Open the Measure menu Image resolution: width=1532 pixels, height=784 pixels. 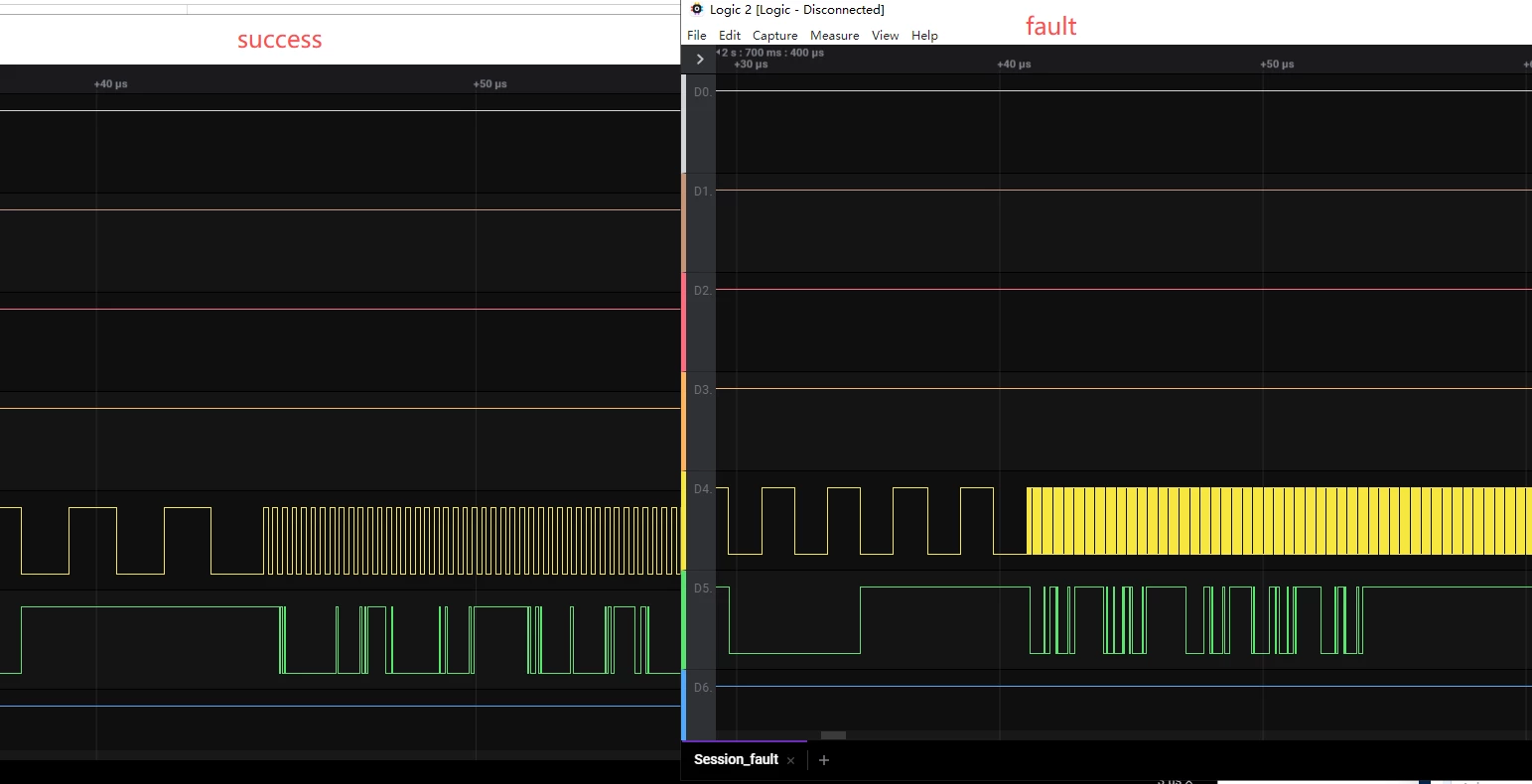click(x=835, y=36)
